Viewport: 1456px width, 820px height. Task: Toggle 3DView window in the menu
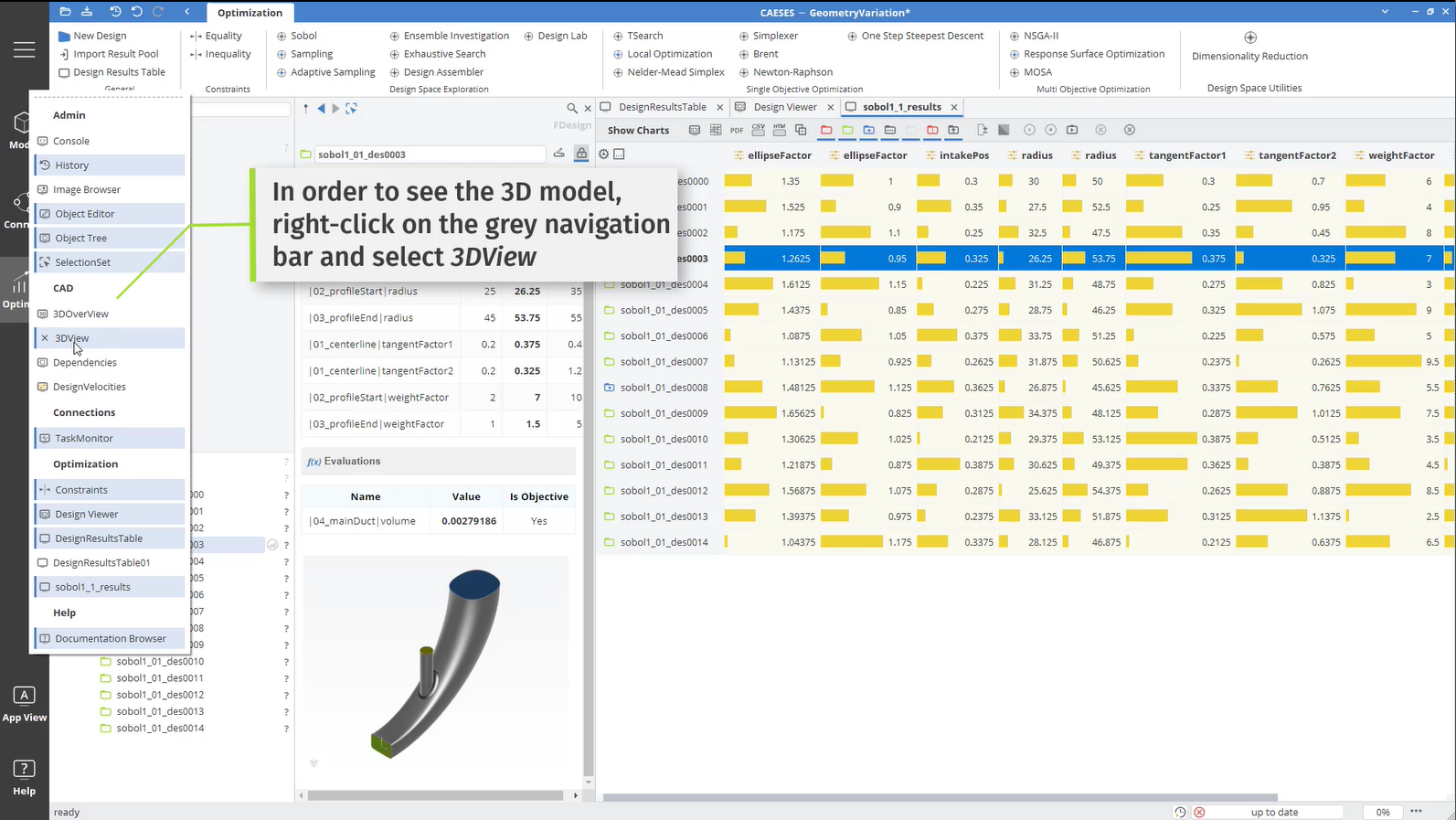pos(71,338)
